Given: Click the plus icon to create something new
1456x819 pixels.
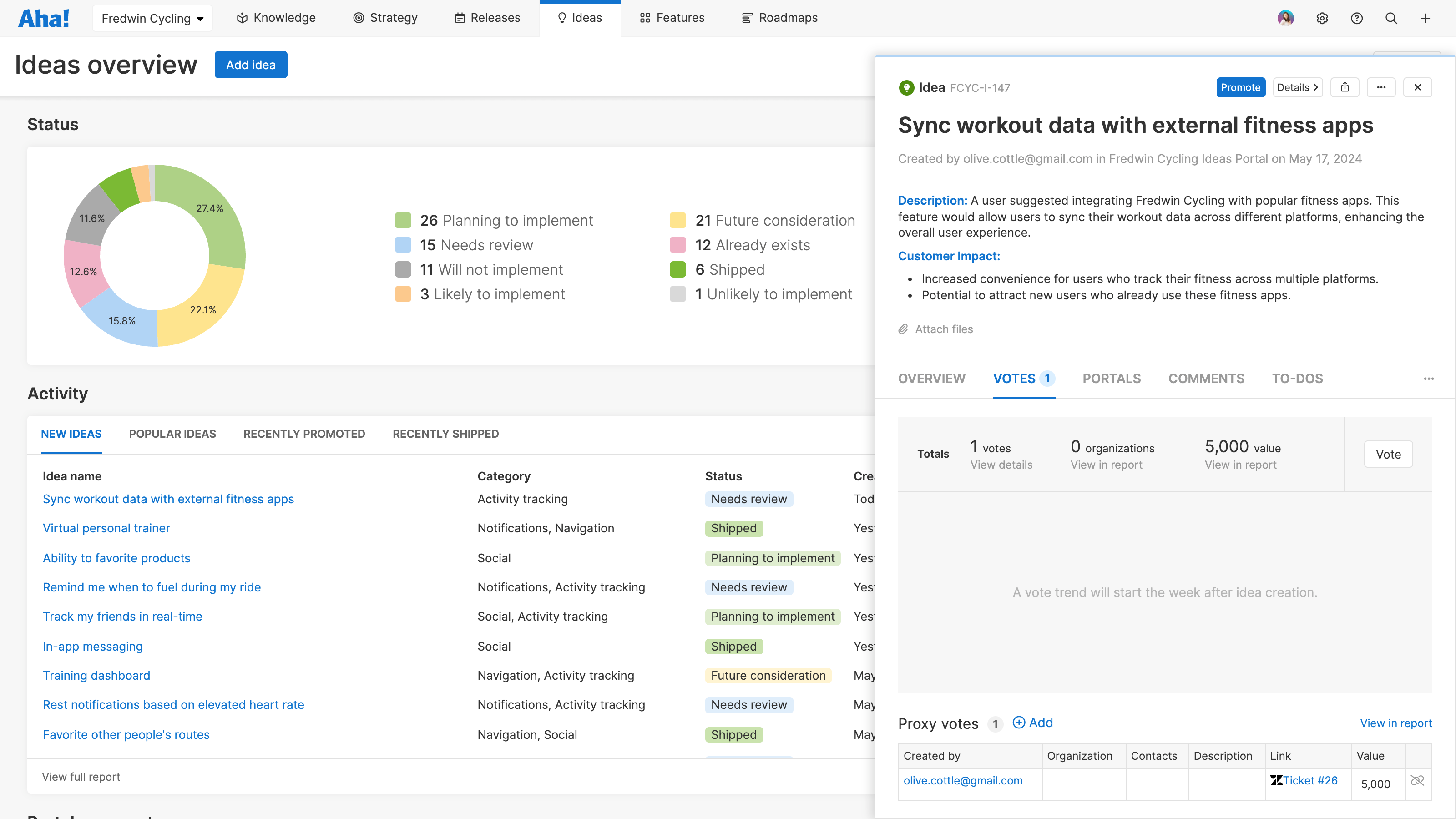Looking at the screenshot, I should (x=1426, y=18).
